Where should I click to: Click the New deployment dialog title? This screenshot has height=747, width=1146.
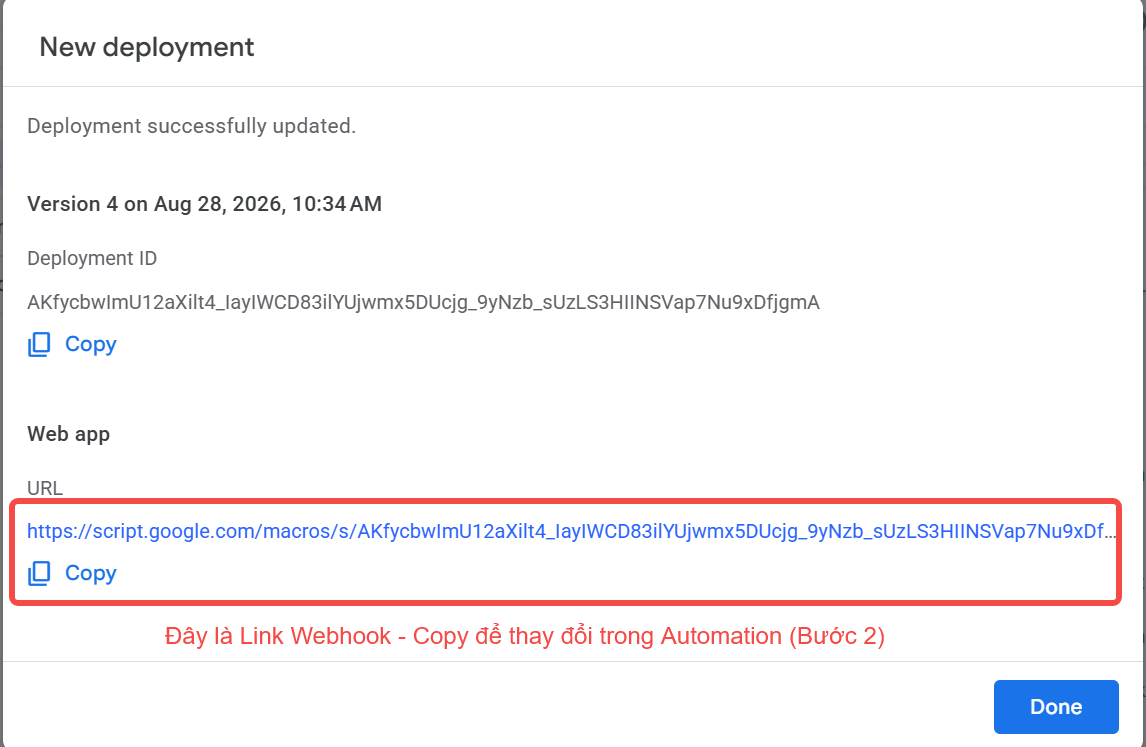pyautogui.click(x=147, y=48)
